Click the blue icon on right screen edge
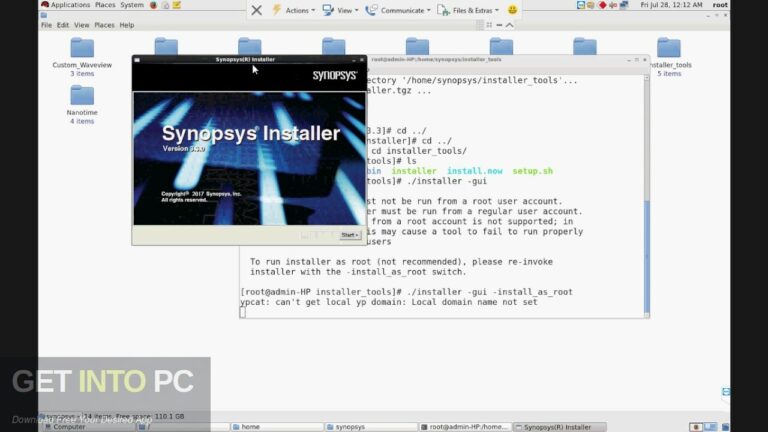 [726, 391]
